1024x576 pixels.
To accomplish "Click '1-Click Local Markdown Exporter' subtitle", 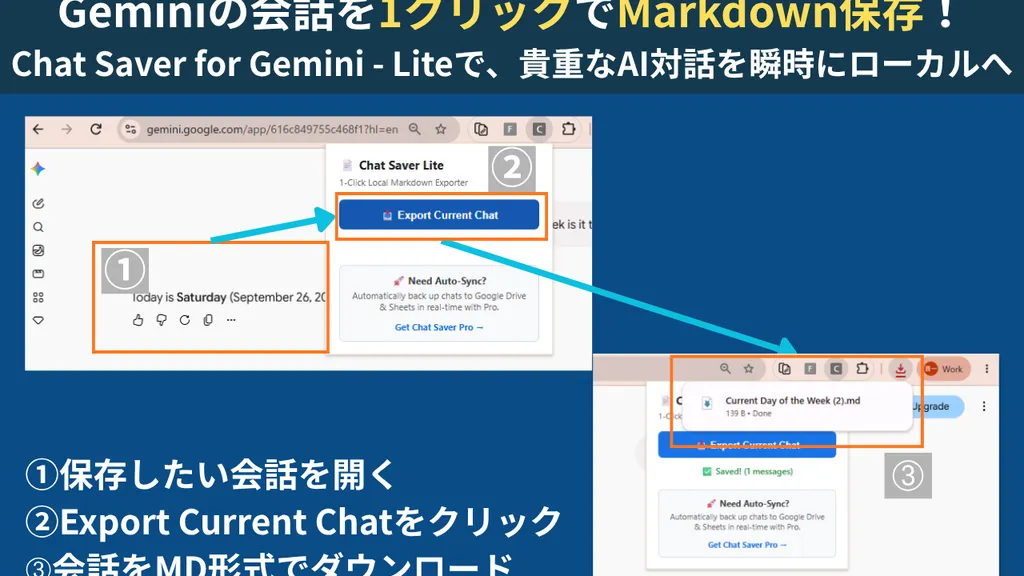I will (404, 183).
